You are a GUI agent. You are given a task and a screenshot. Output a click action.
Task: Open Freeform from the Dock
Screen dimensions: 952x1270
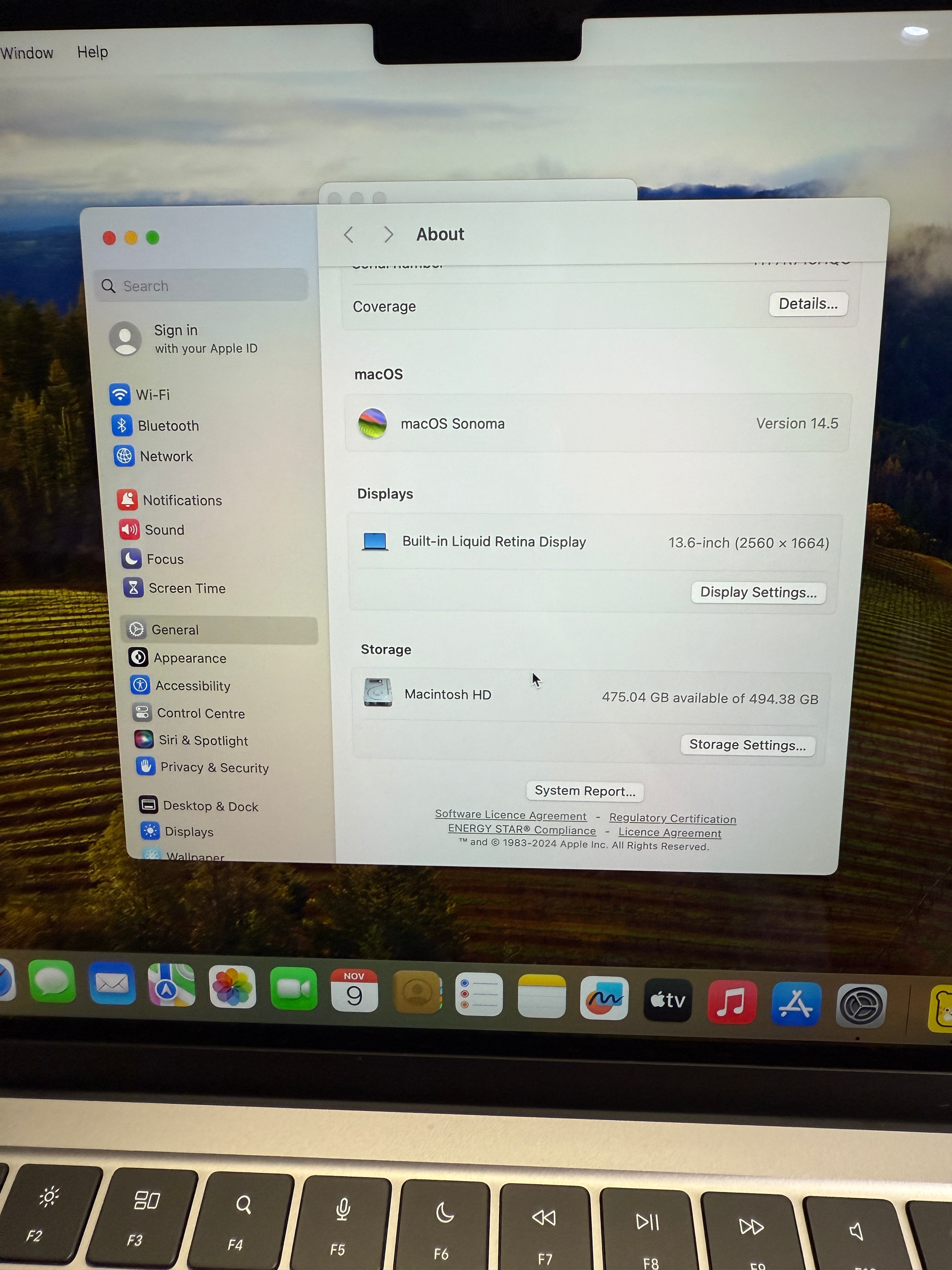pos(604,998)
